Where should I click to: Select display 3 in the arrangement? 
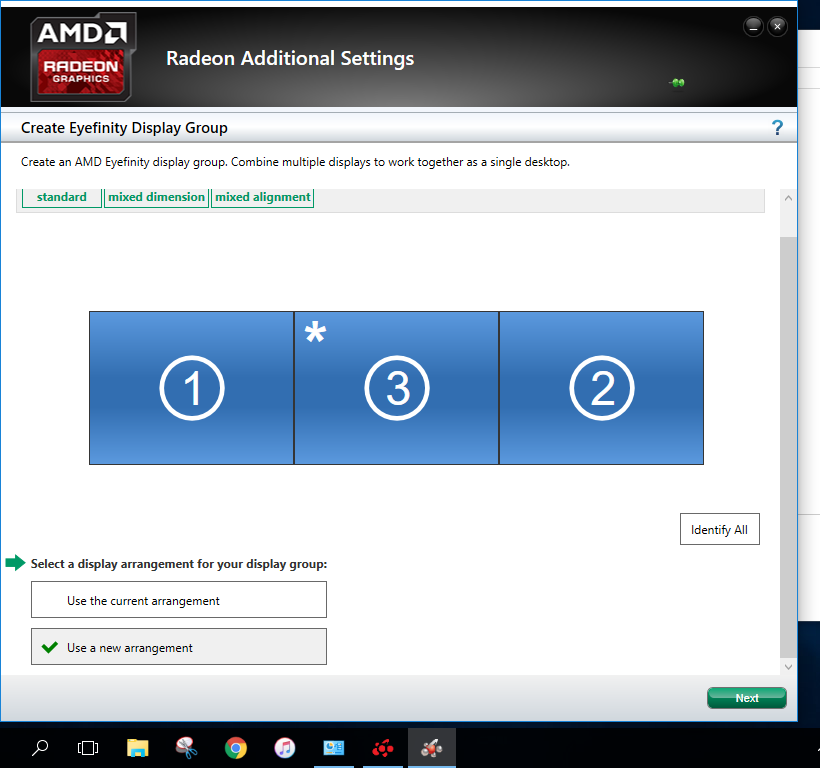click(x=396, y=388)
